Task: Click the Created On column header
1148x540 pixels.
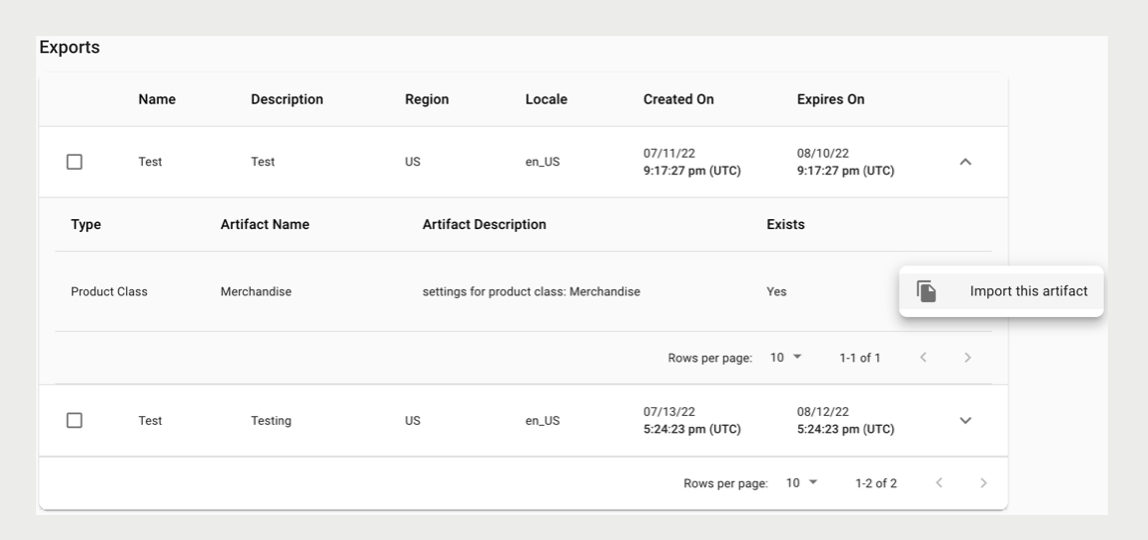Action: pos(679,100)
